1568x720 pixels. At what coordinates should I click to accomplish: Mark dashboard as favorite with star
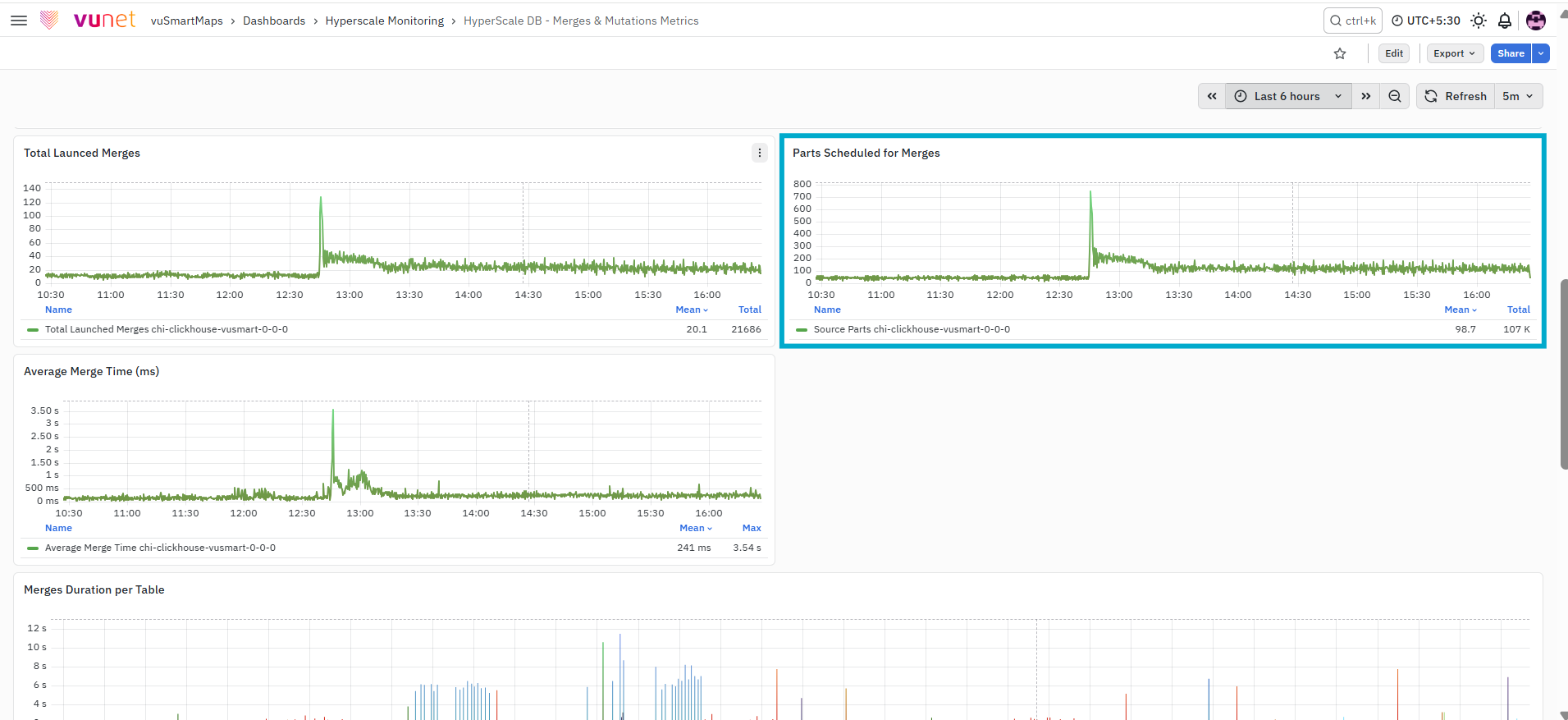(x=1340, y=53)
